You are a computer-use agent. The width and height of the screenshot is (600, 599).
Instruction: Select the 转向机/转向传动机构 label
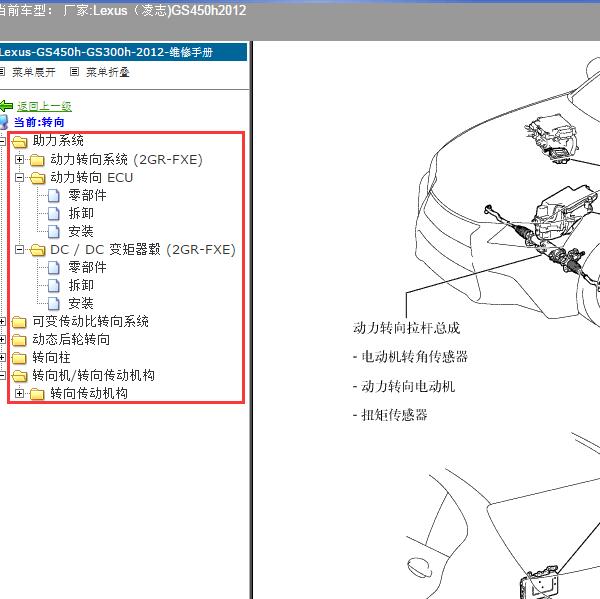pyautogui.click(x=94, y=375)
